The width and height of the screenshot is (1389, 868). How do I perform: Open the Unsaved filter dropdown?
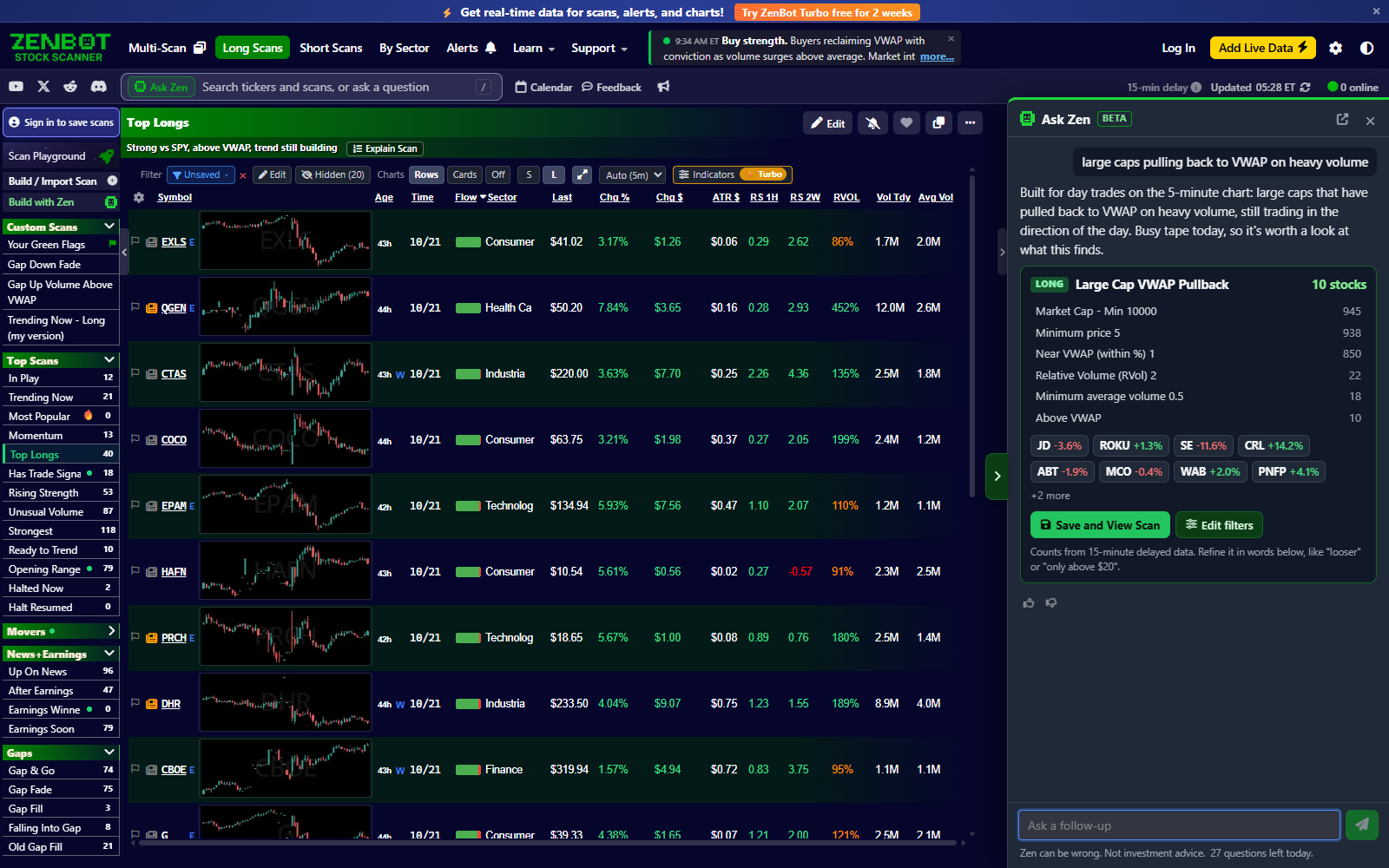pyautogui.click(x=201, y=174)
